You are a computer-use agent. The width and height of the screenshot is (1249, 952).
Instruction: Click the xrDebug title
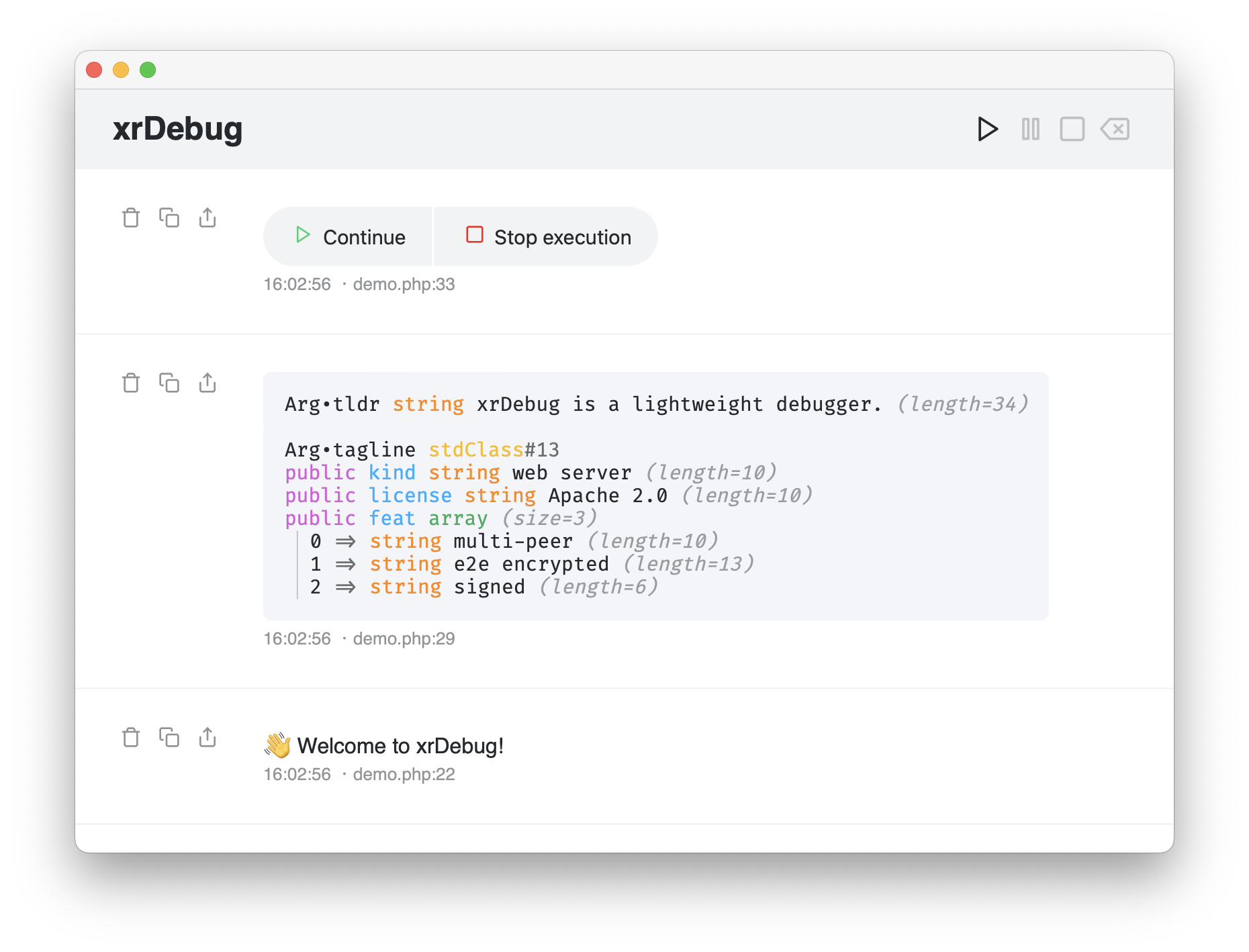pos(177,129)
